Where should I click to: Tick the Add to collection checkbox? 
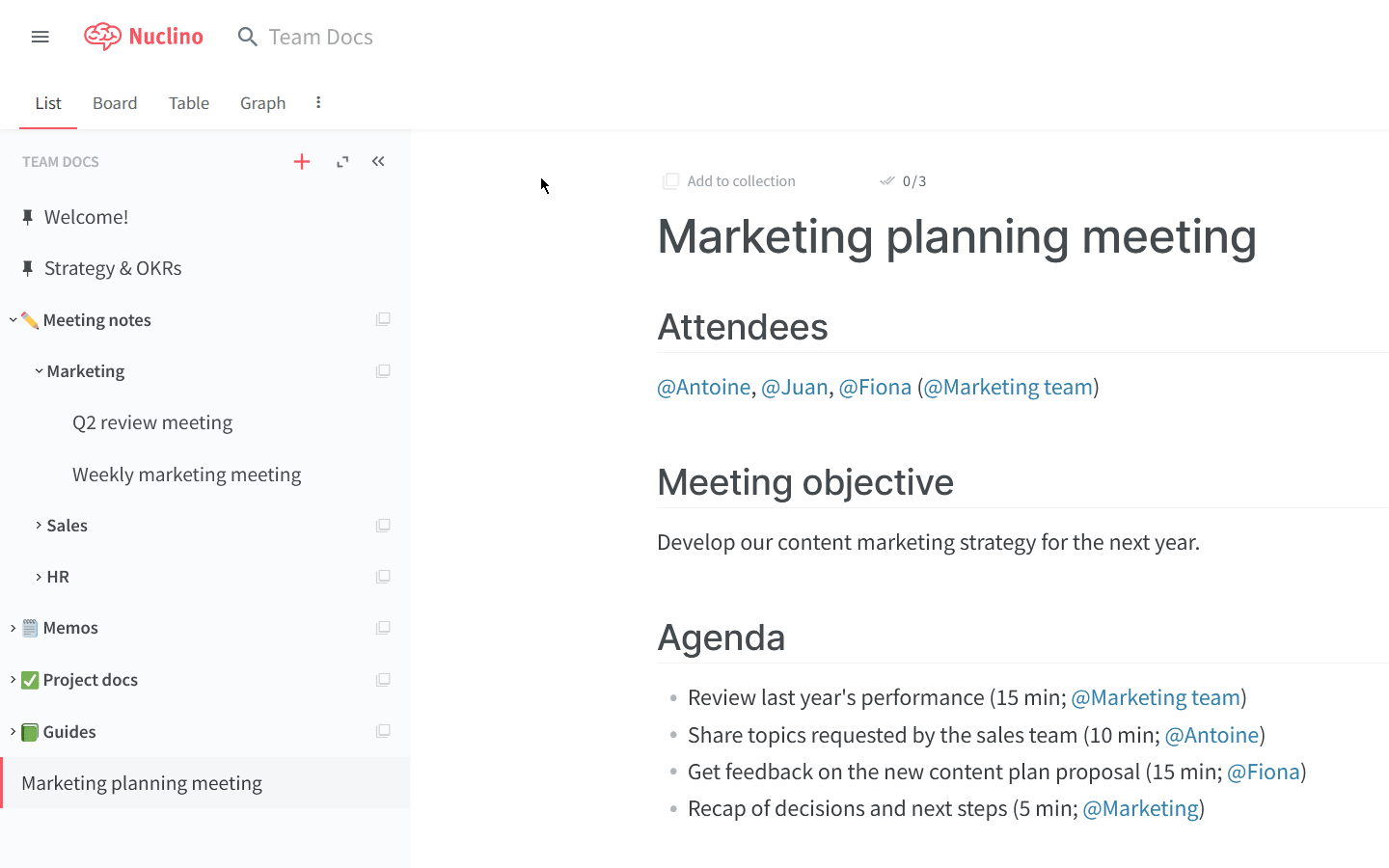[671, 181]
